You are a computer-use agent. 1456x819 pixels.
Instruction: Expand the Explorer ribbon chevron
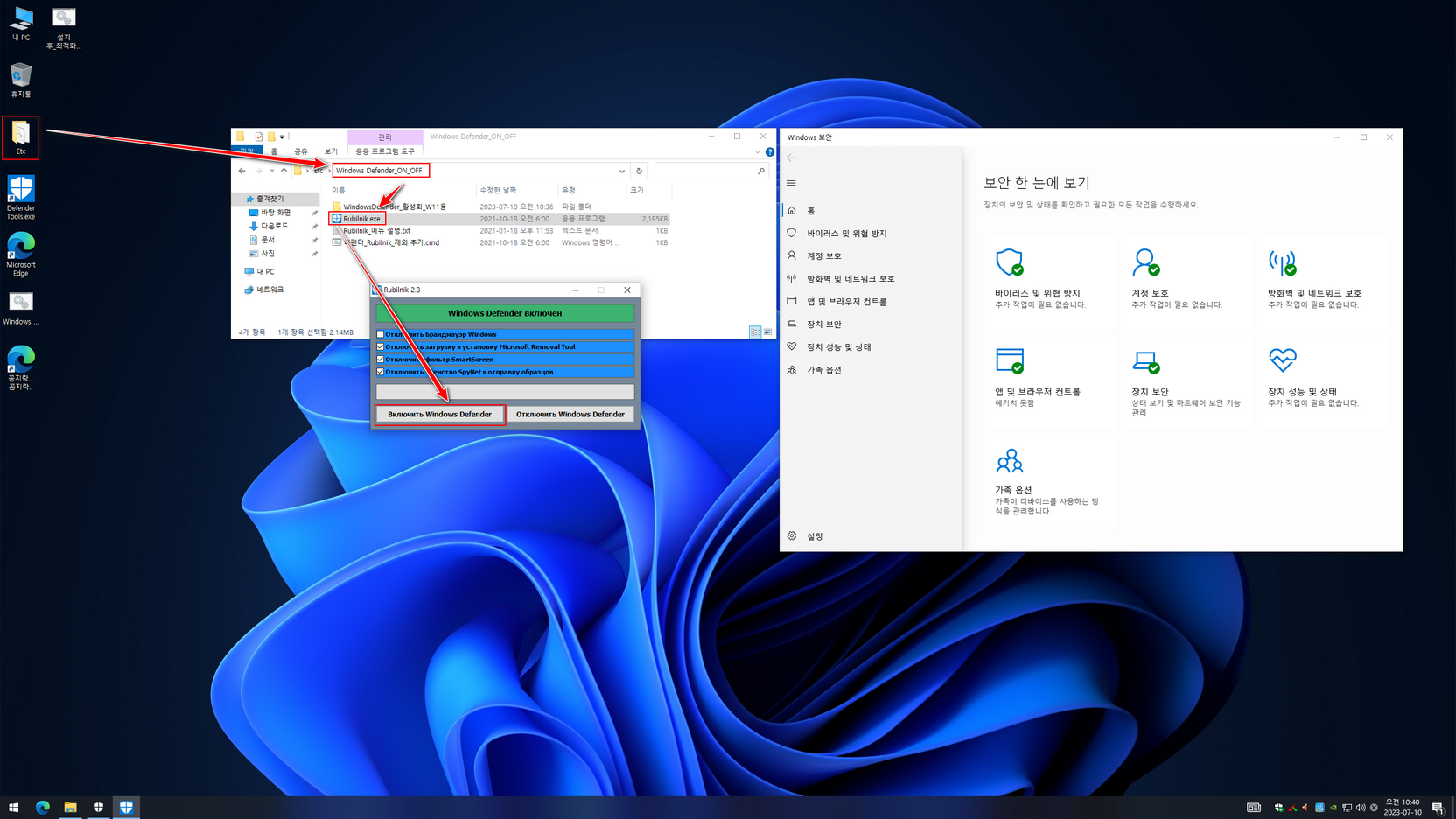(x=758, y=152)
